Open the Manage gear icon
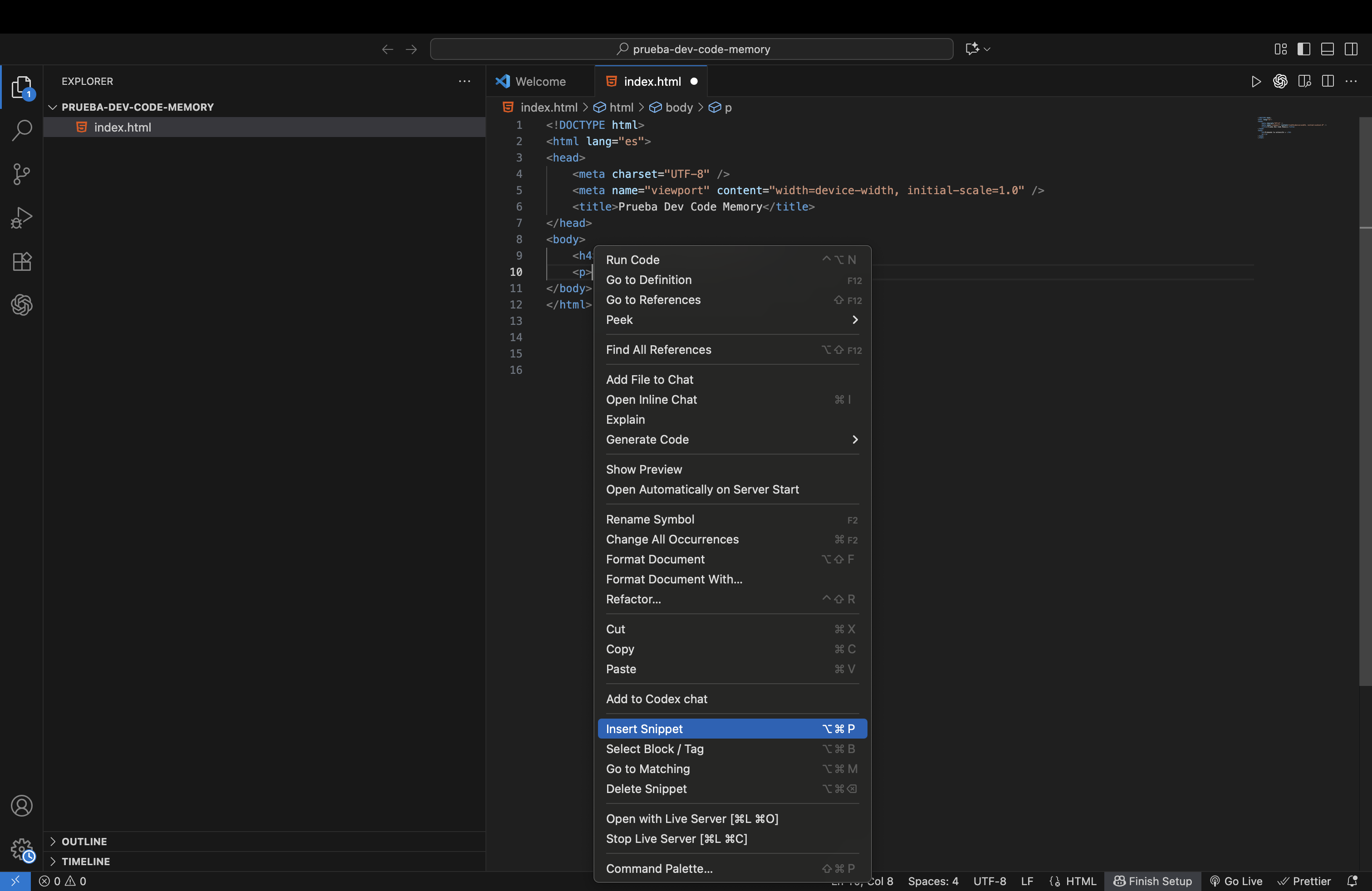1372x891 pixels. pyautogui.click(x=21, y=849)
